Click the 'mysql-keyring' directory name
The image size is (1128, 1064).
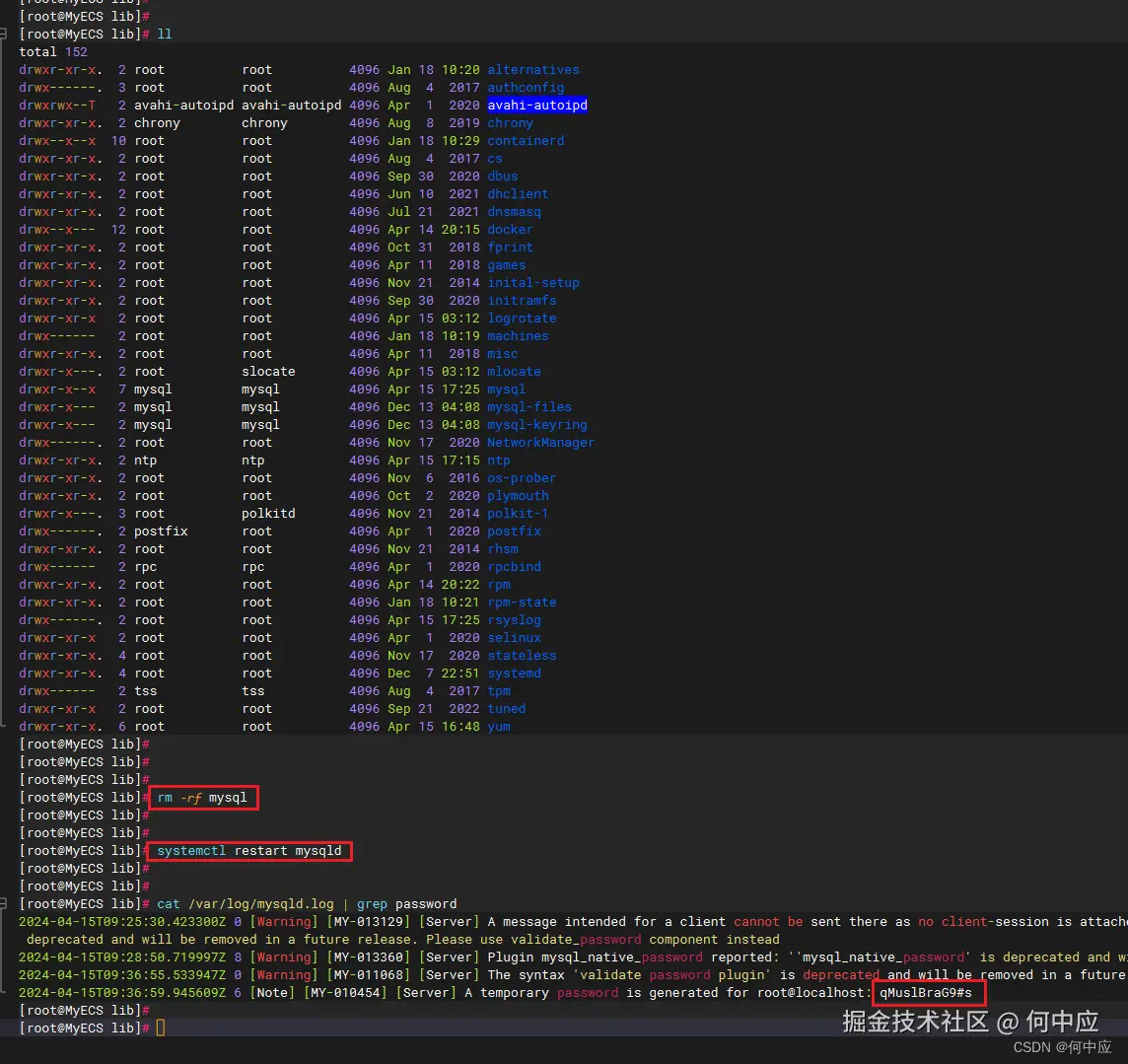(x=536, y=424)
